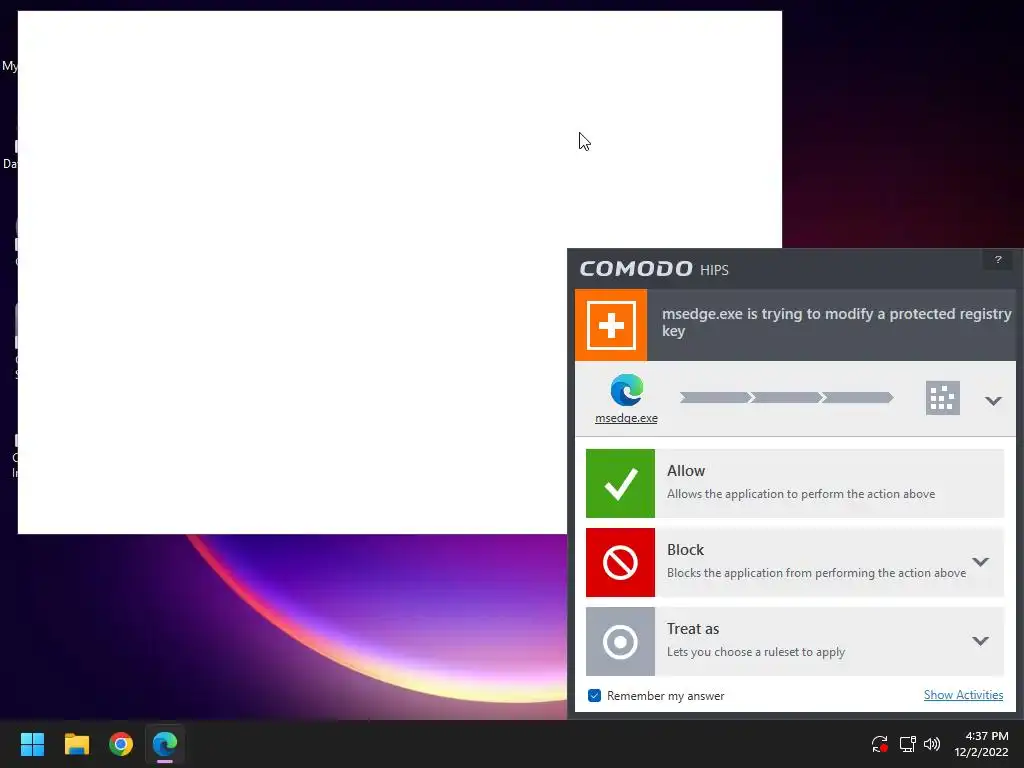Viewport: 1024px width, 768px height.
Task: Click the COMODO HIPS title text
Action: tap(654, 269)
